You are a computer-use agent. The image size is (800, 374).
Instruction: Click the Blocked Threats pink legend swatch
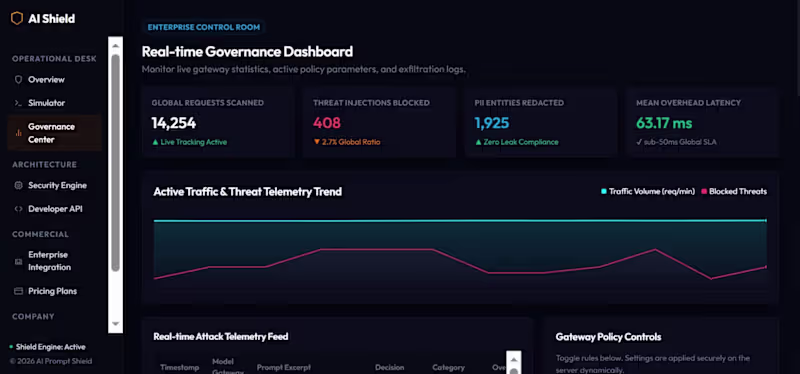tap(704, 192)
